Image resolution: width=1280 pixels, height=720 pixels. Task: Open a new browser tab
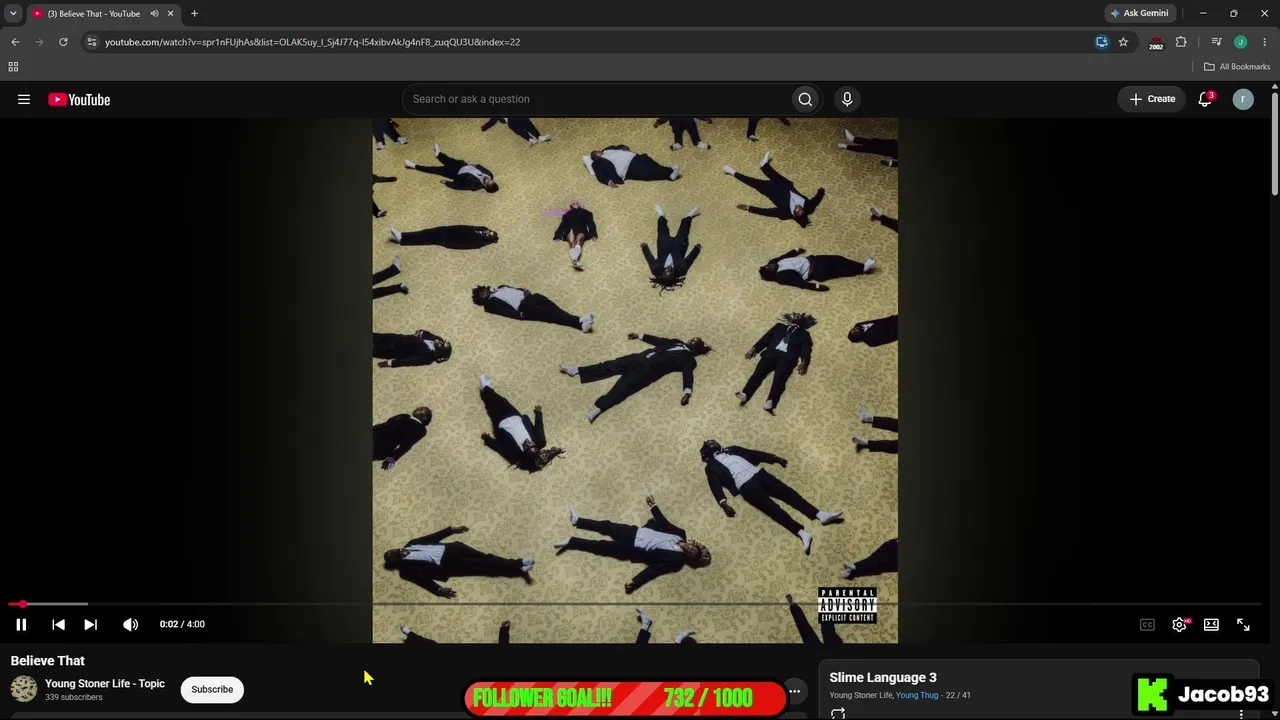[194, 14]
